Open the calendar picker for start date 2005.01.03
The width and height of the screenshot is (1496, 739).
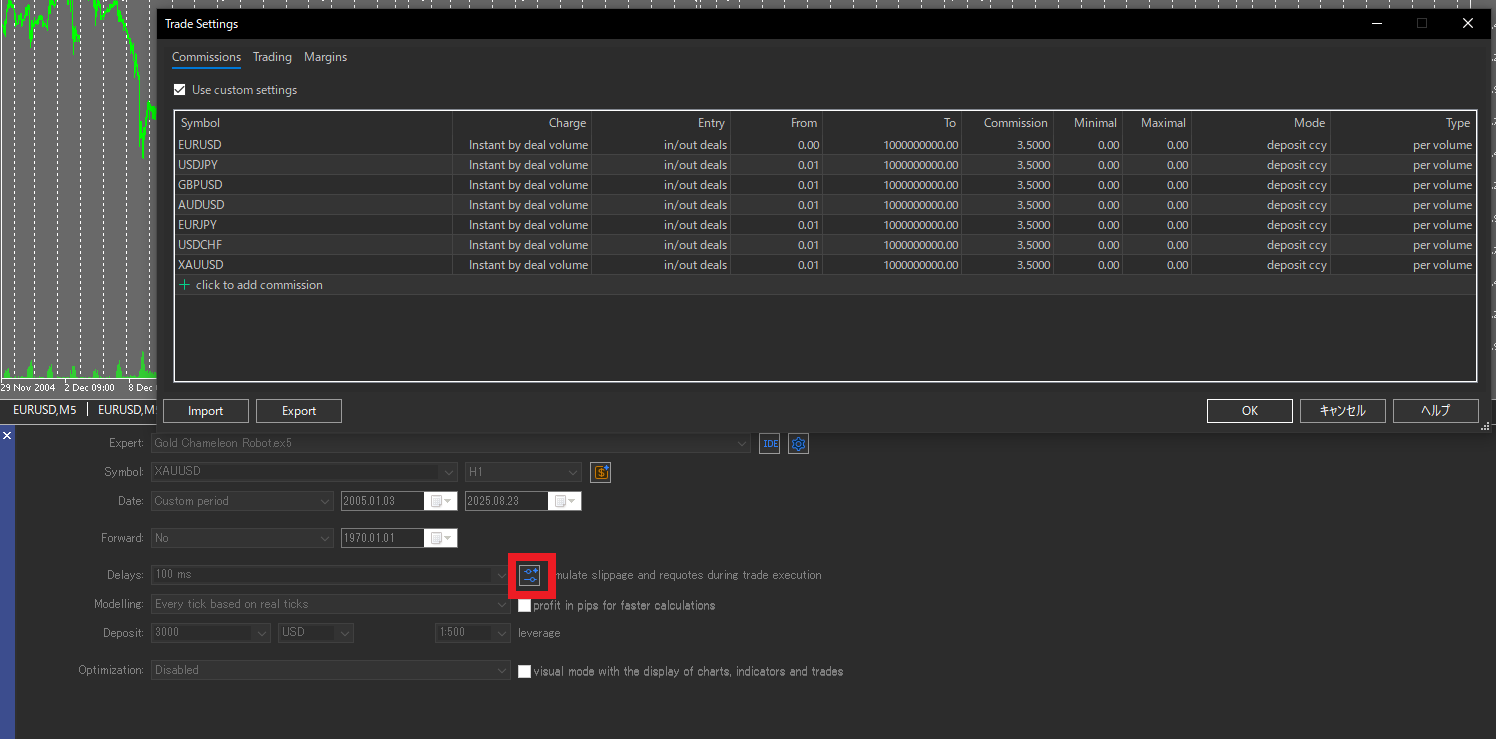coord(438,500)
